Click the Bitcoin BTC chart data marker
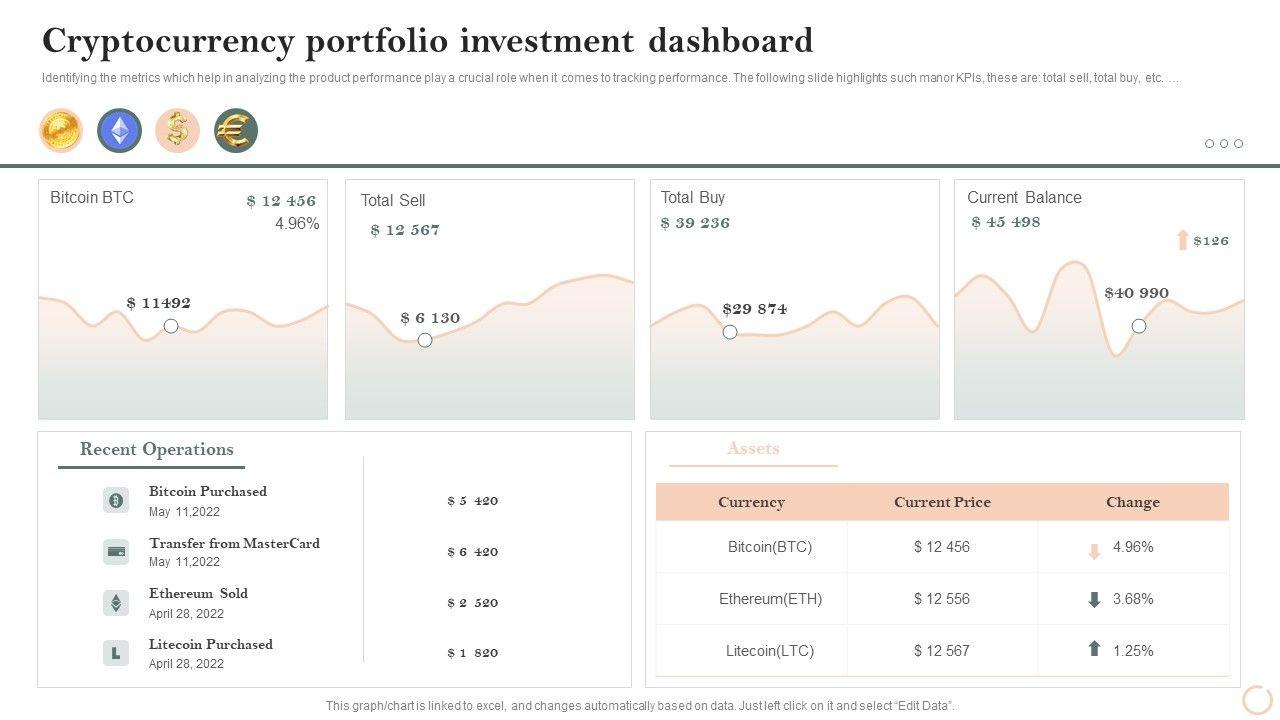Image resolution: width=1280 pixels, height=720 pixels. 171,326
